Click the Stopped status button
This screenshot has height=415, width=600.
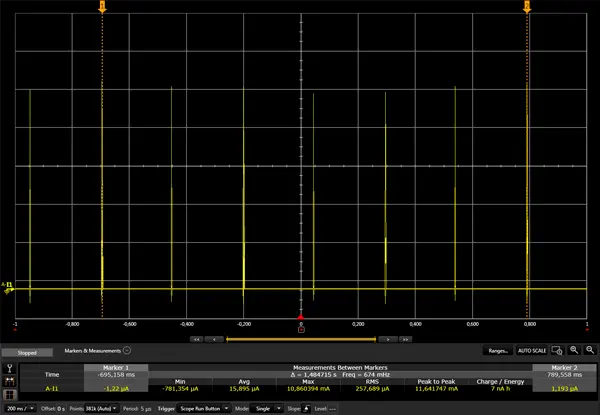28,352
